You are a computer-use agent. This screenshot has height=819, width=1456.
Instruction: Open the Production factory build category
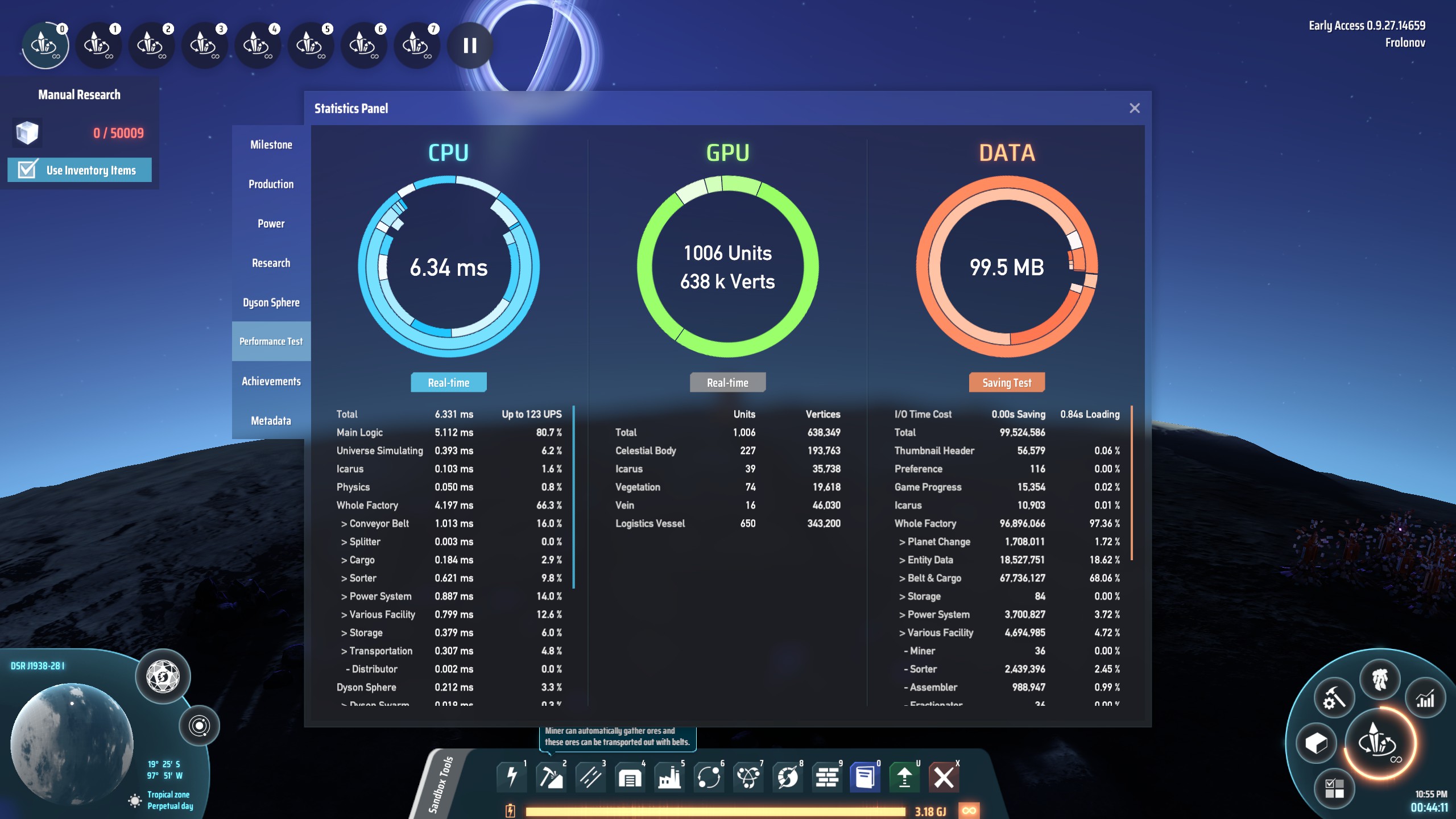tap(669, 777)
